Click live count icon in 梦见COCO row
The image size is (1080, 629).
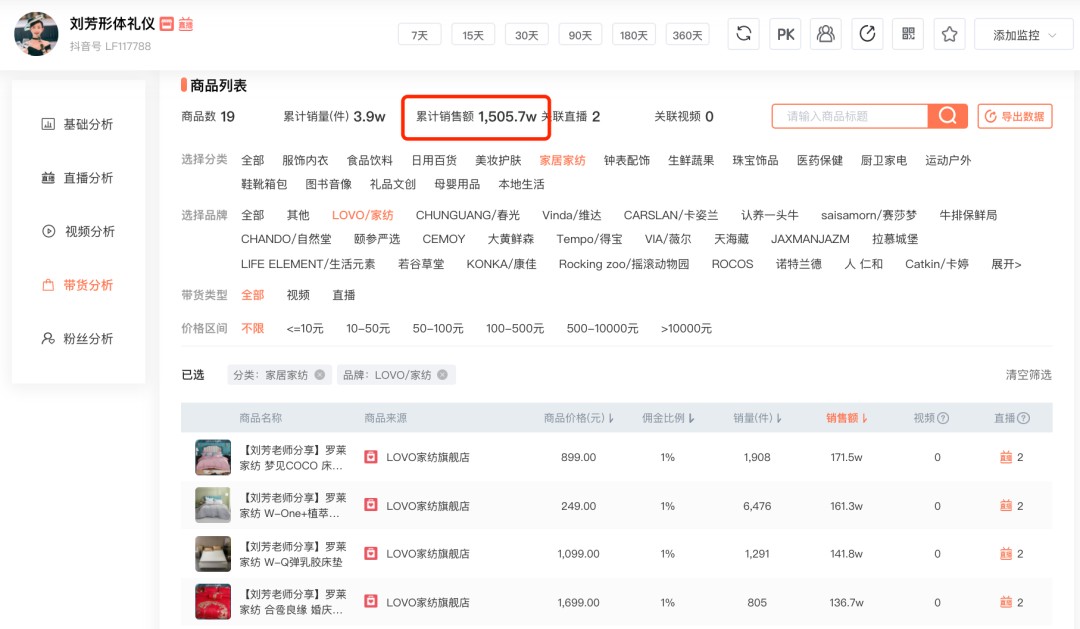[1006, 457]
